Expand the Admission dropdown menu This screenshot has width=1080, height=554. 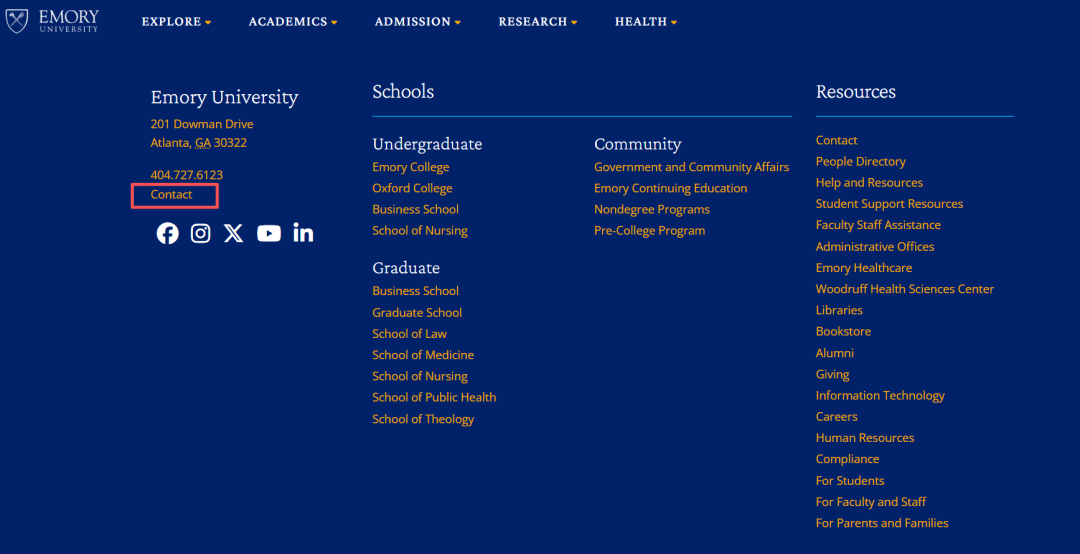pos(417,22)
